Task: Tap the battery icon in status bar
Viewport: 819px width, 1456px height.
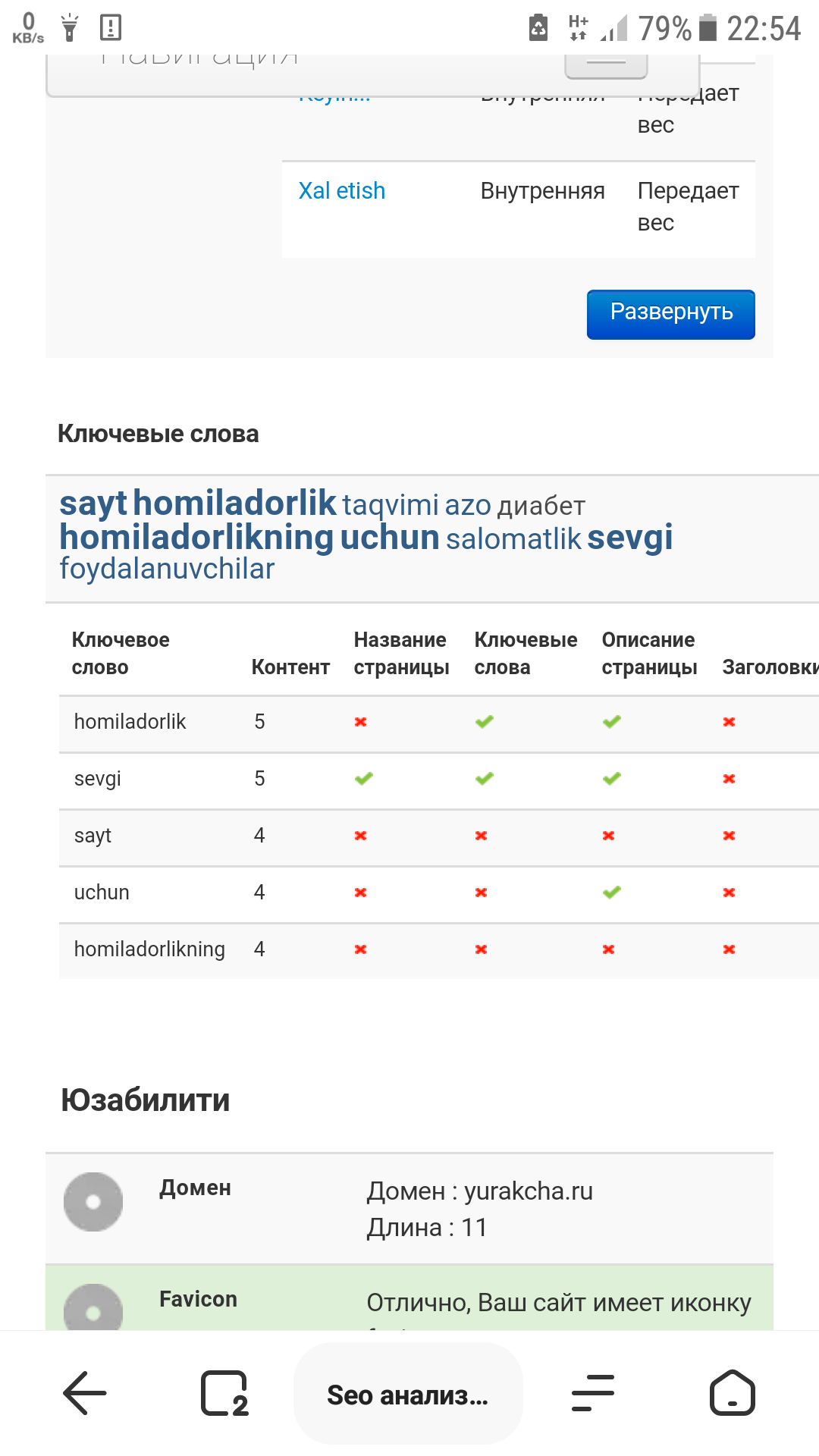Action: [708, 28]
